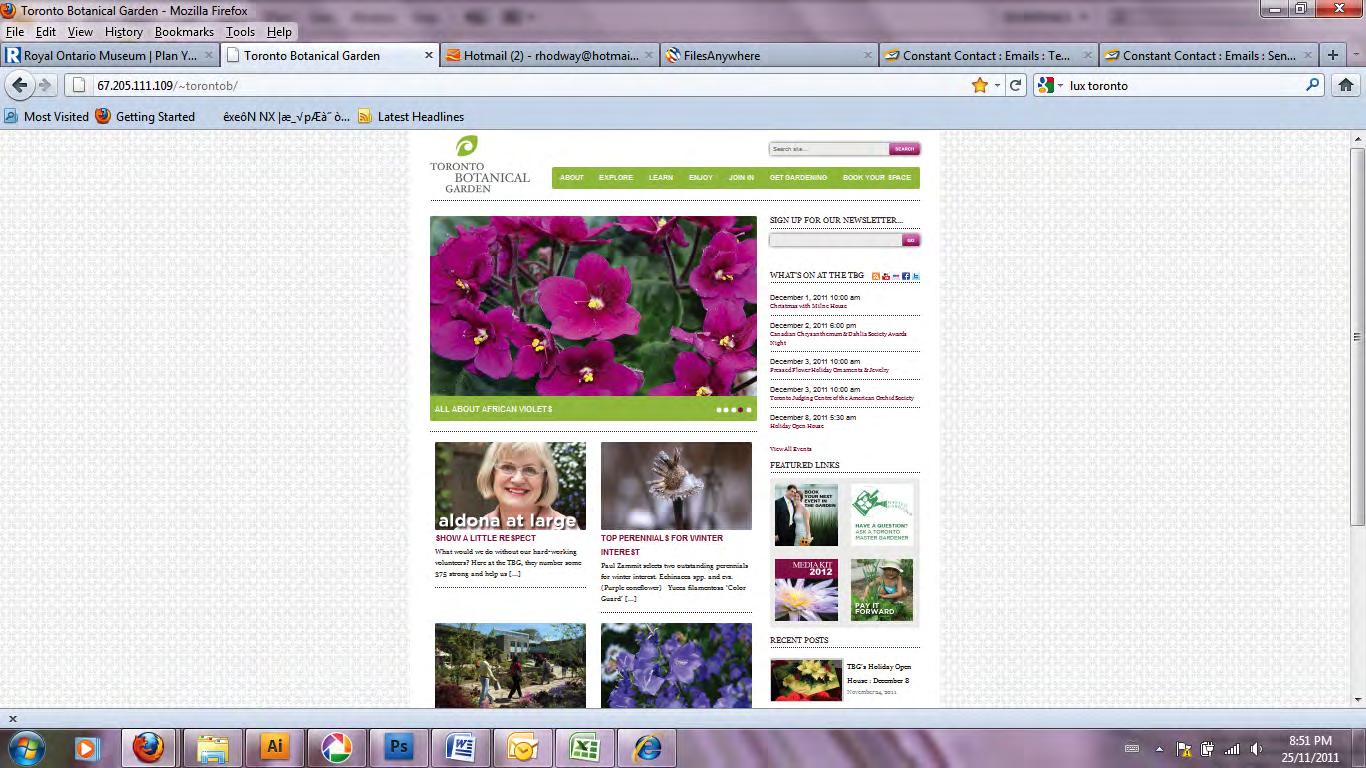Go to the Firefox home page icon
The width and height of the screenshot is (1366, 768).
click(1346, 86)
